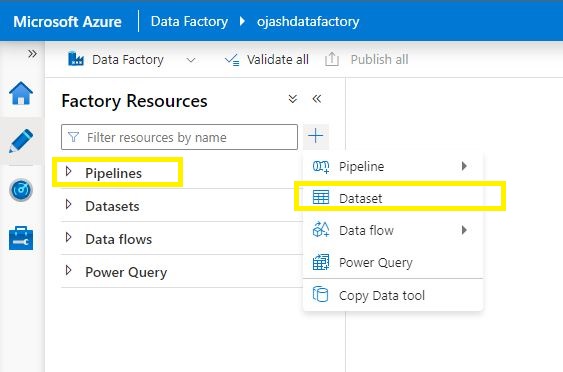Viewport: 563px width, 372px height.
Task: Expand the left navigation bar chevrons
Action: coord(32,54)
